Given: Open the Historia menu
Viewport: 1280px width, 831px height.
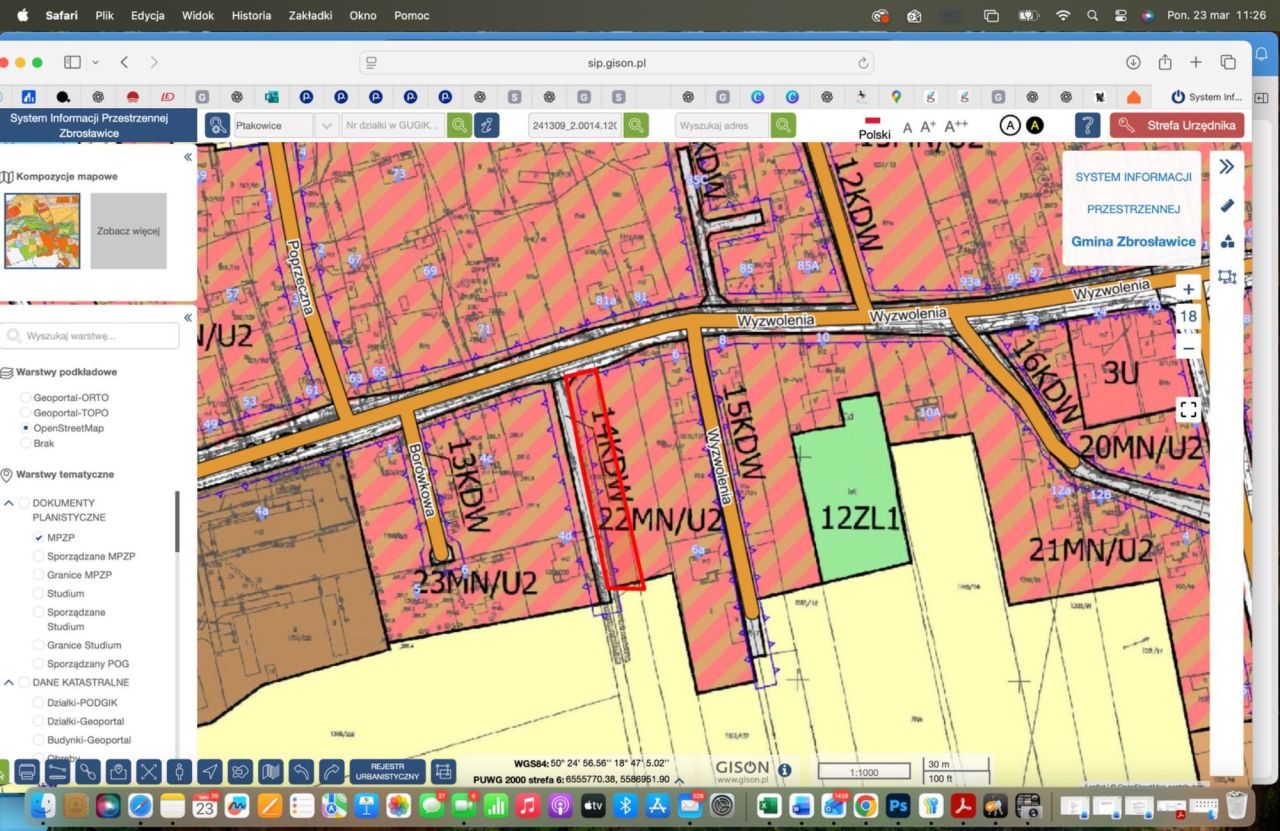Looking at the screenshot, I should pyautogui.click(x=251, y=16).
